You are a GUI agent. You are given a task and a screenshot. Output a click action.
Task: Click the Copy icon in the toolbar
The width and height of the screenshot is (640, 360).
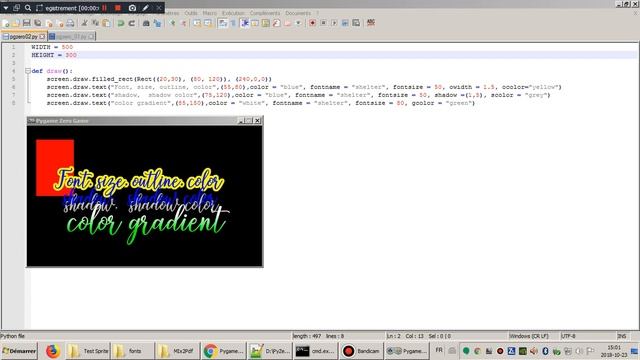[x=95, y=23]
